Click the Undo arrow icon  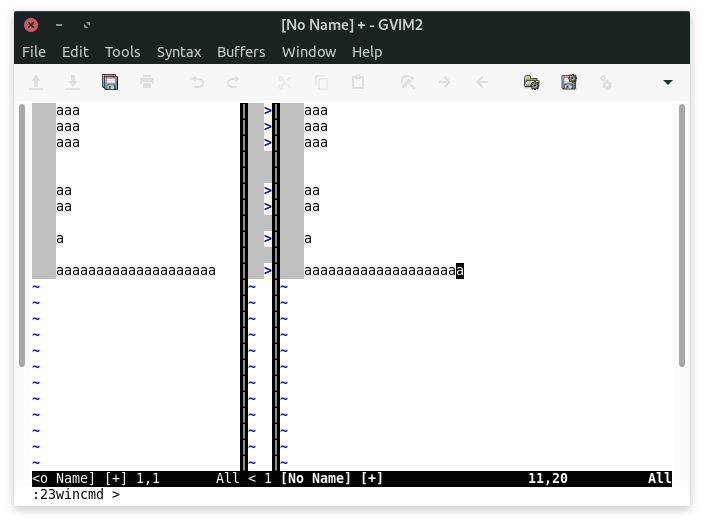[198, 83]
